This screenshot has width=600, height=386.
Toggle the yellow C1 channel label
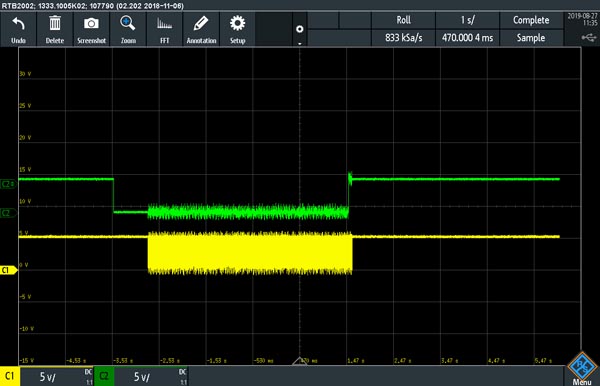(x=10, y=376)
